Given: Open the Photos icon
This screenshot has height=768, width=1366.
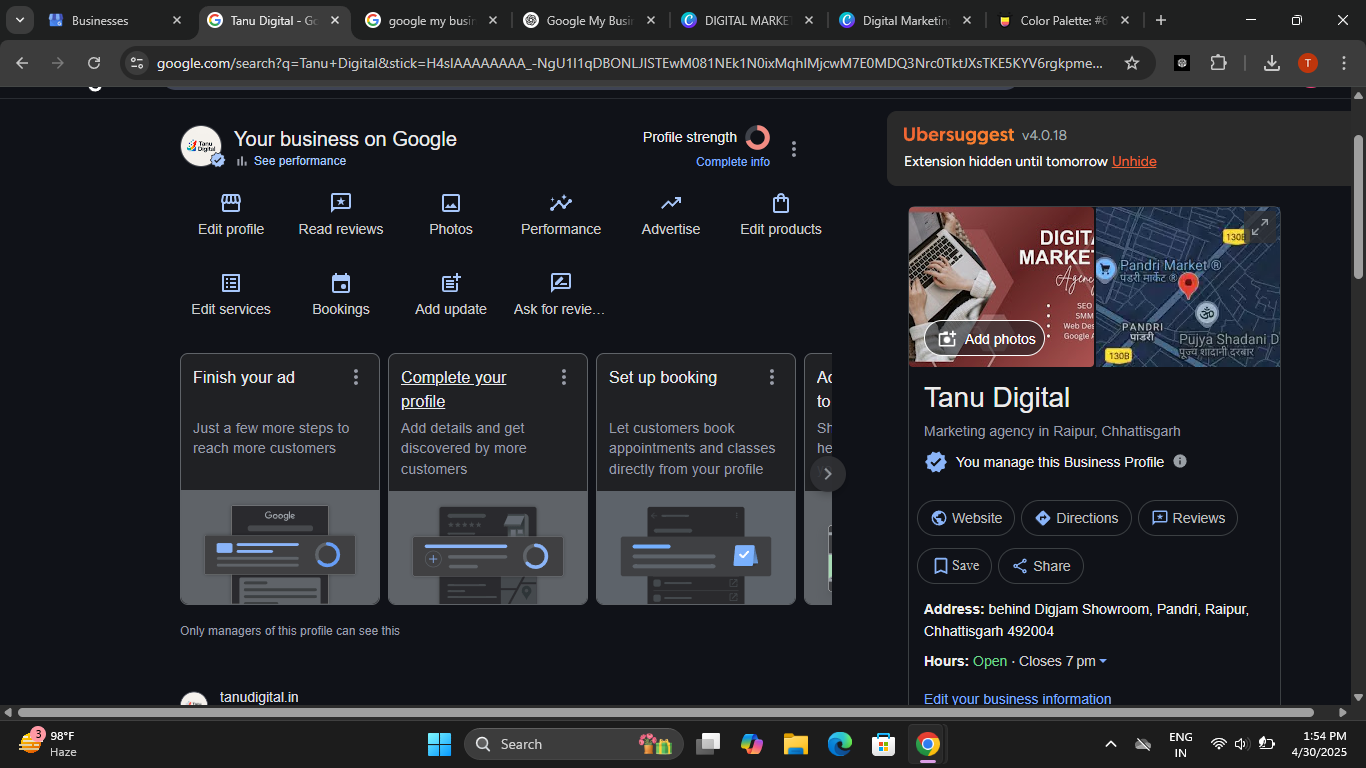Looking at the screenshot, I should coord(451,204).
